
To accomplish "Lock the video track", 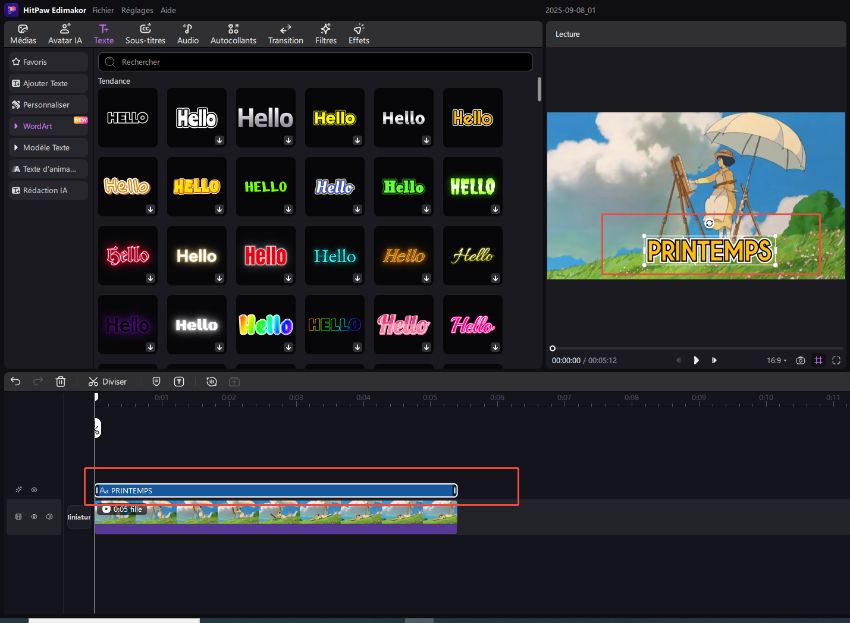I will tap(18, 517).
